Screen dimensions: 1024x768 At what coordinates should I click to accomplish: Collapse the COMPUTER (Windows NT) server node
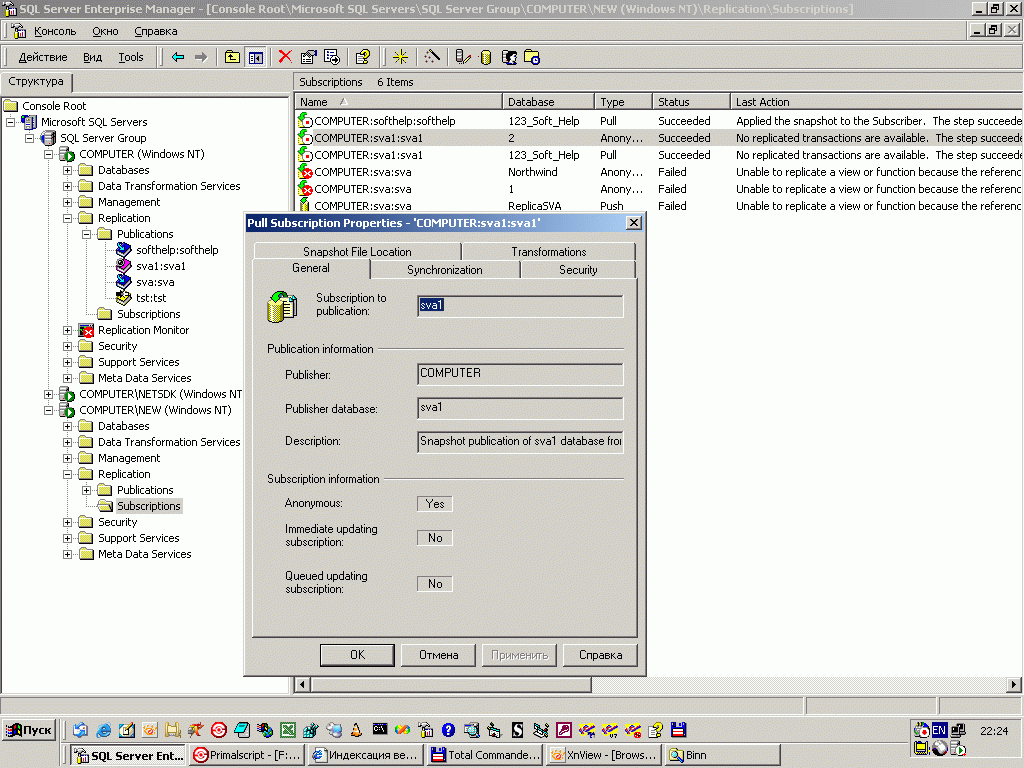(48, 155)
